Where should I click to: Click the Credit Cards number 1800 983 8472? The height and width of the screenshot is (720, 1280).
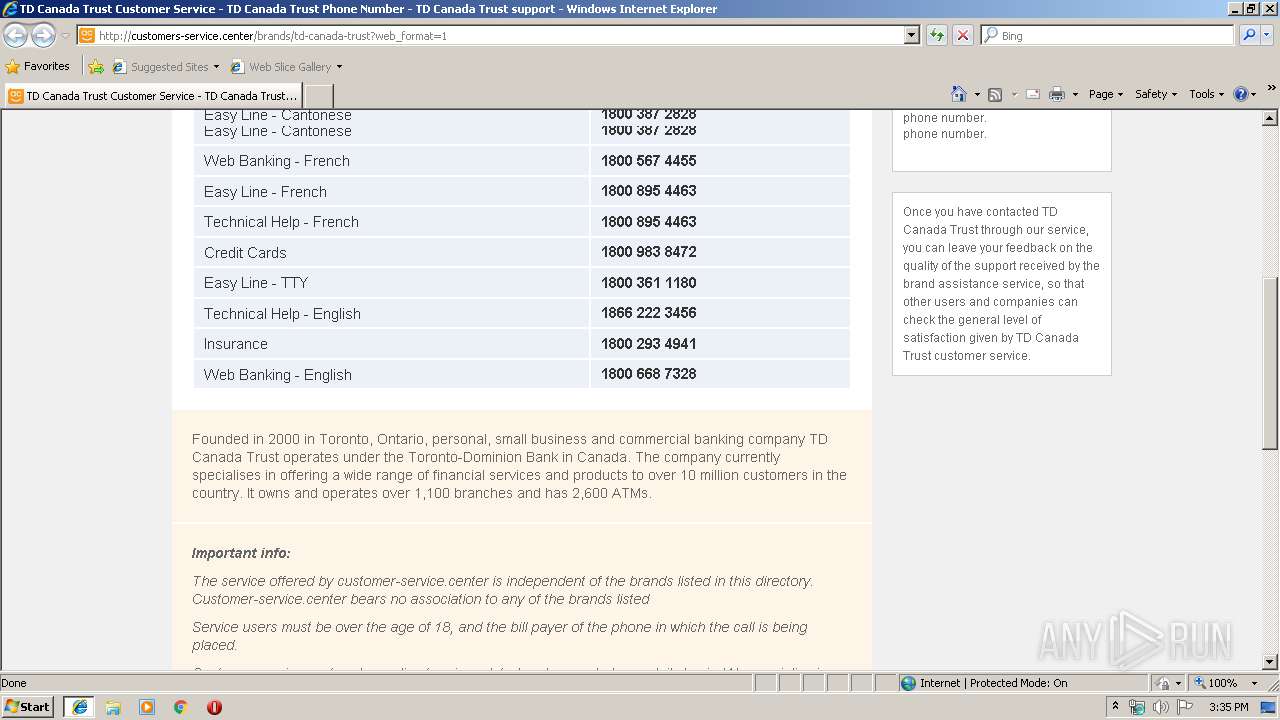tap(648, 252)
